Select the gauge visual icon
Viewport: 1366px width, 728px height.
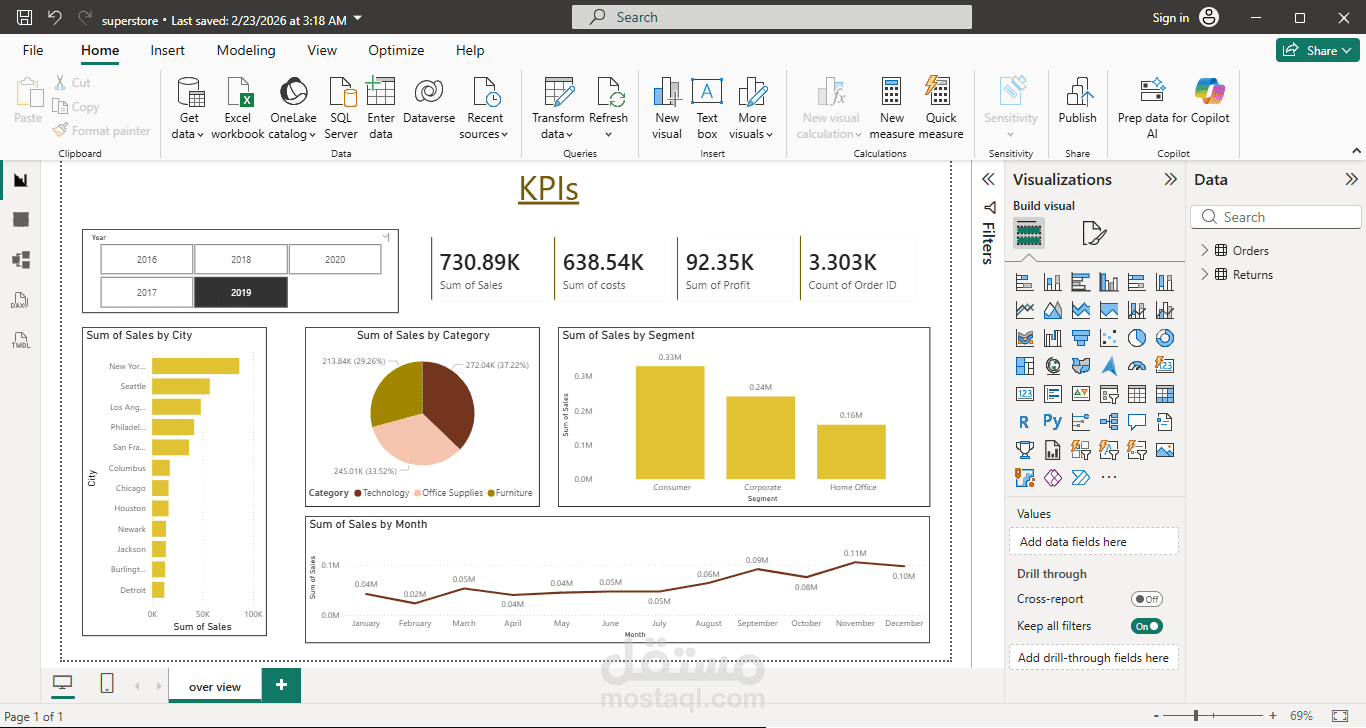point(1136,365)
